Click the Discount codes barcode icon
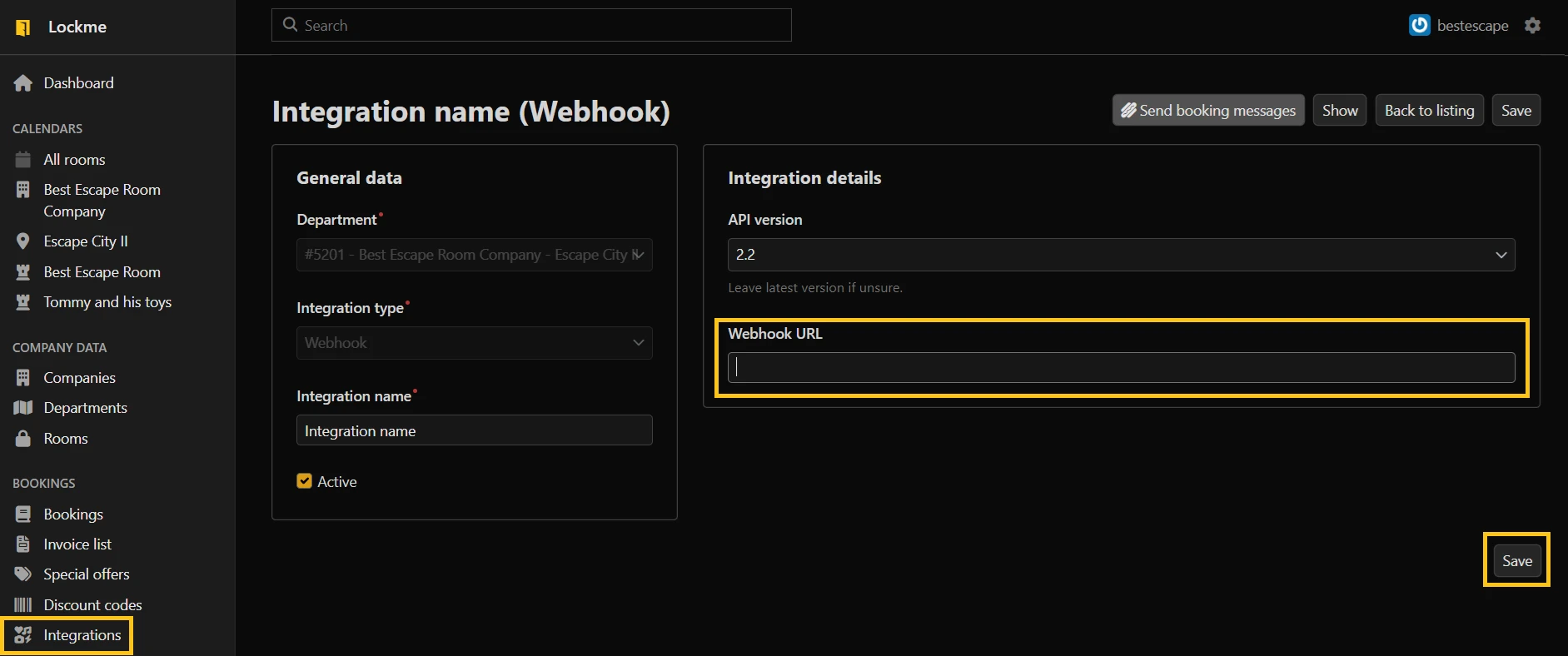The height and width of the screenshot is (656, 1568). pyautogui.click(x=23, y=605)
